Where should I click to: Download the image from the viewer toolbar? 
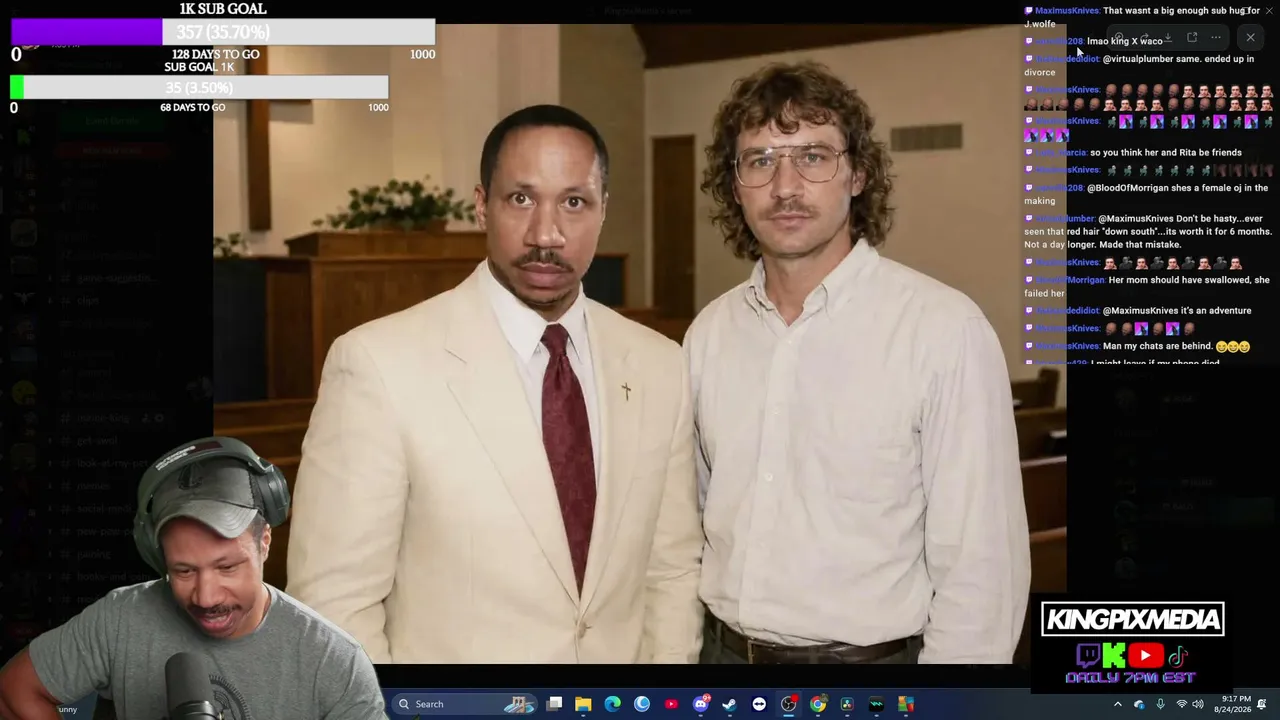[1167, 38]
